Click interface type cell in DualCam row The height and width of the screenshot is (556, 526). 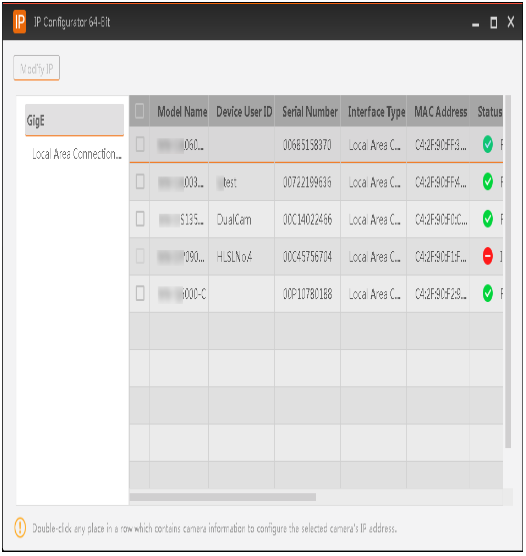pyautogui.click(x=373, y=219)
